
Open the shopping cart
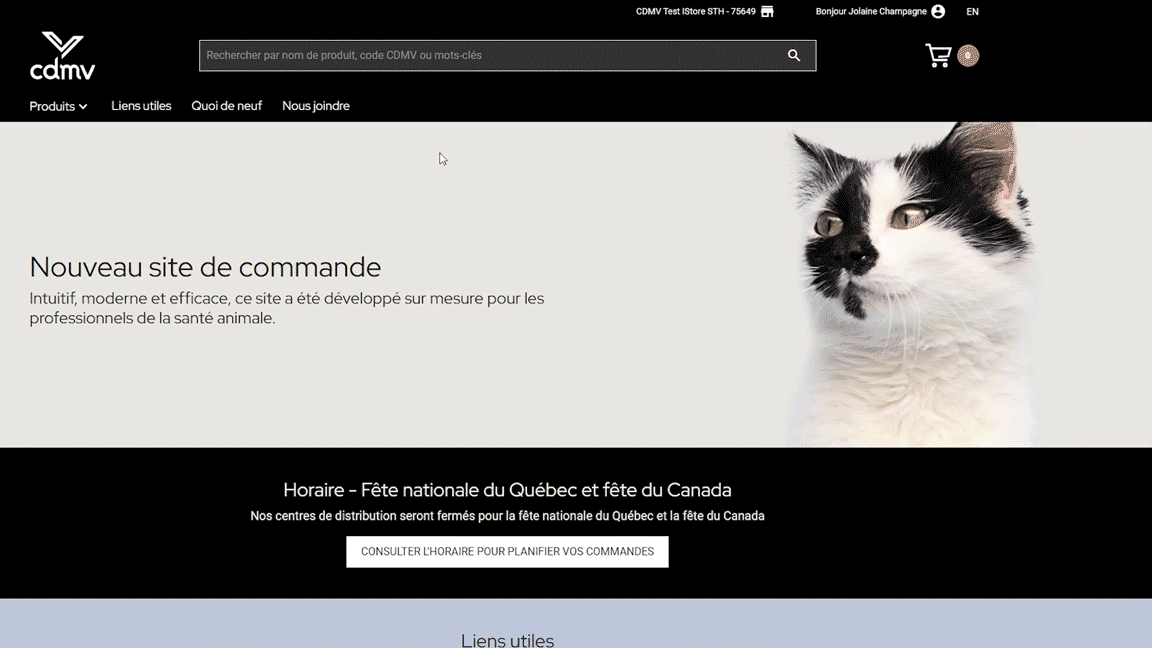pos(938,56)
